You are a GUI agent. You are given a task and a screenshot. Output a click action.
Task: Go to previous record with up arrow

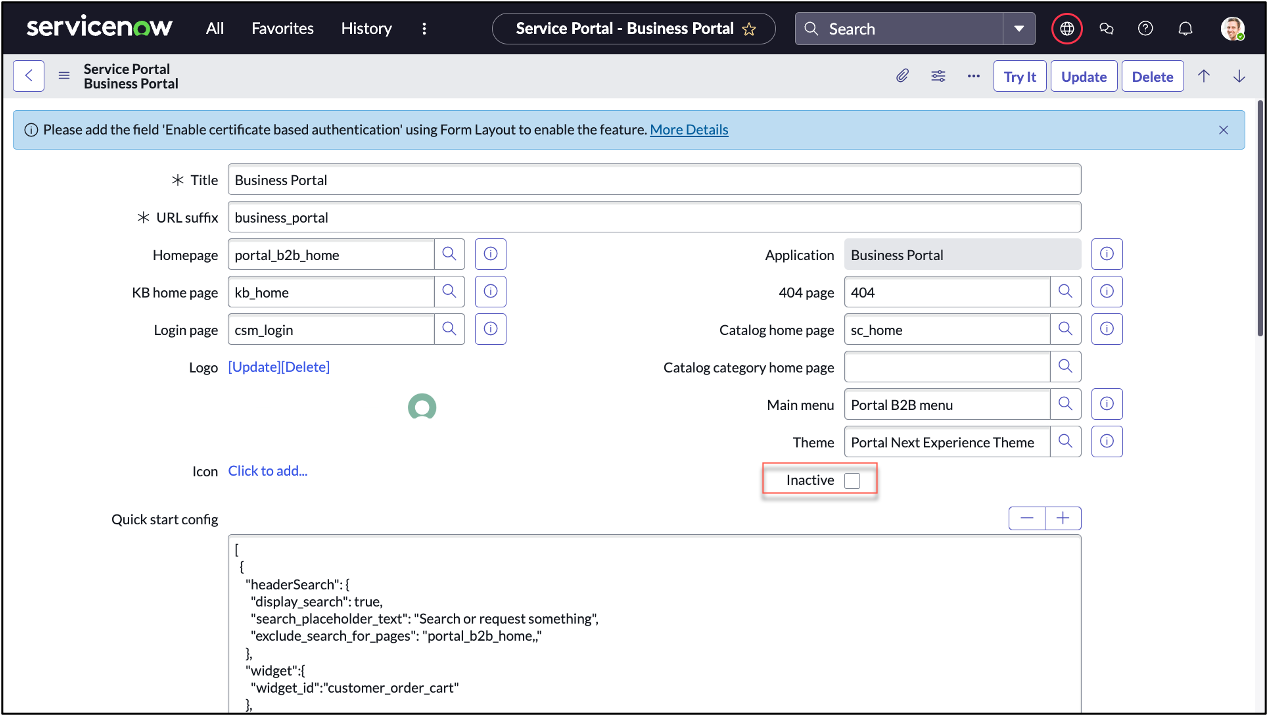(x=1204, y=76)
